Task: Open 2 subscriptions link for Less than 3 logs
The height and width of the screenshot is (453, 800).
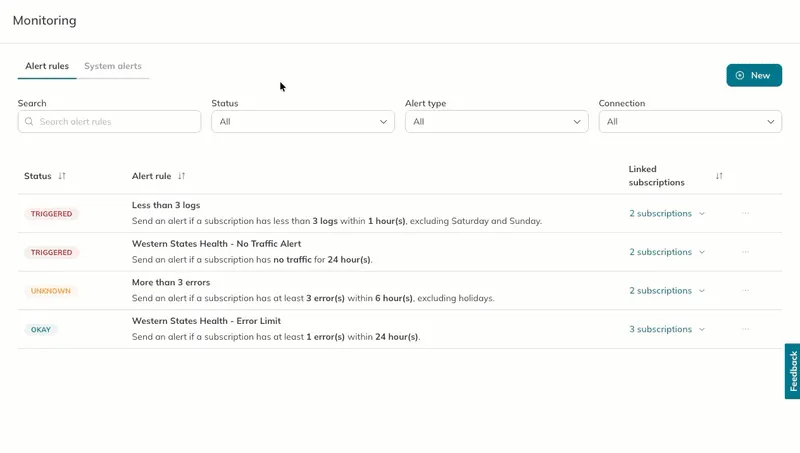Action: tap(660, 214)
